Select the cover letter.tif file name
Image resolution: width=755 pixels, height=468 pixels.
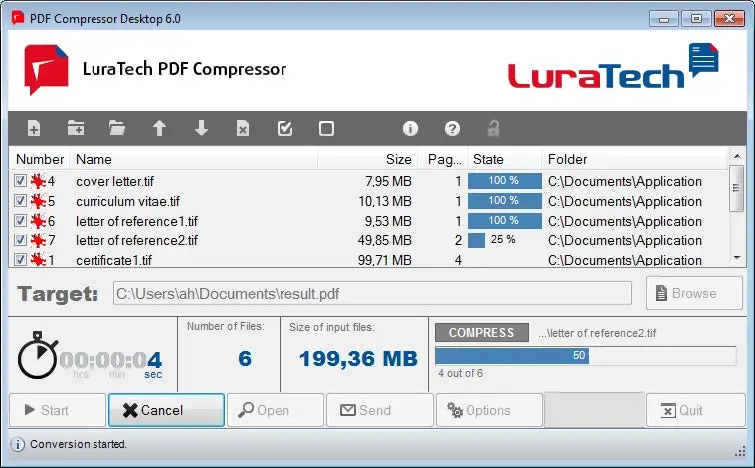[115, 182]
